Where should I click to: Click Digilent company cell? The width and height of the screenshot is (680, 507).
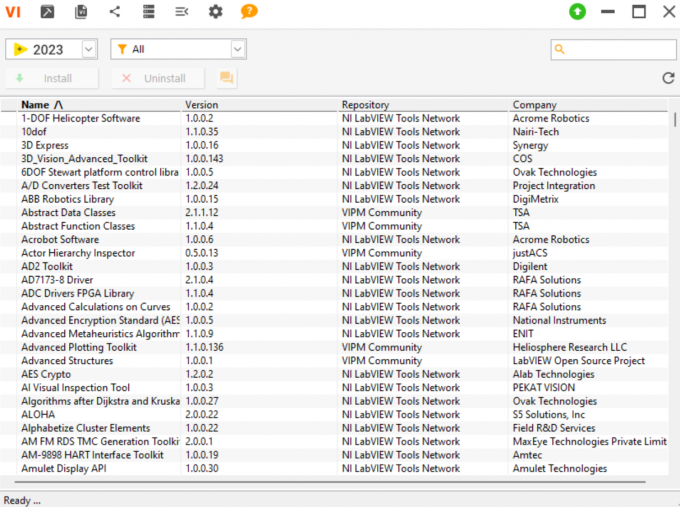[530, 266]
